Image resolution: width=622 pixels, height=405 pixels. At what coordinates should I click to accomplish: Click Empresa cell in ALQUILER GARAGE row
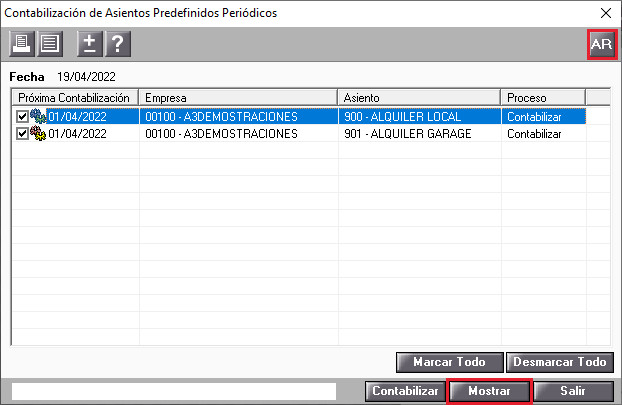tap(238, 134)
